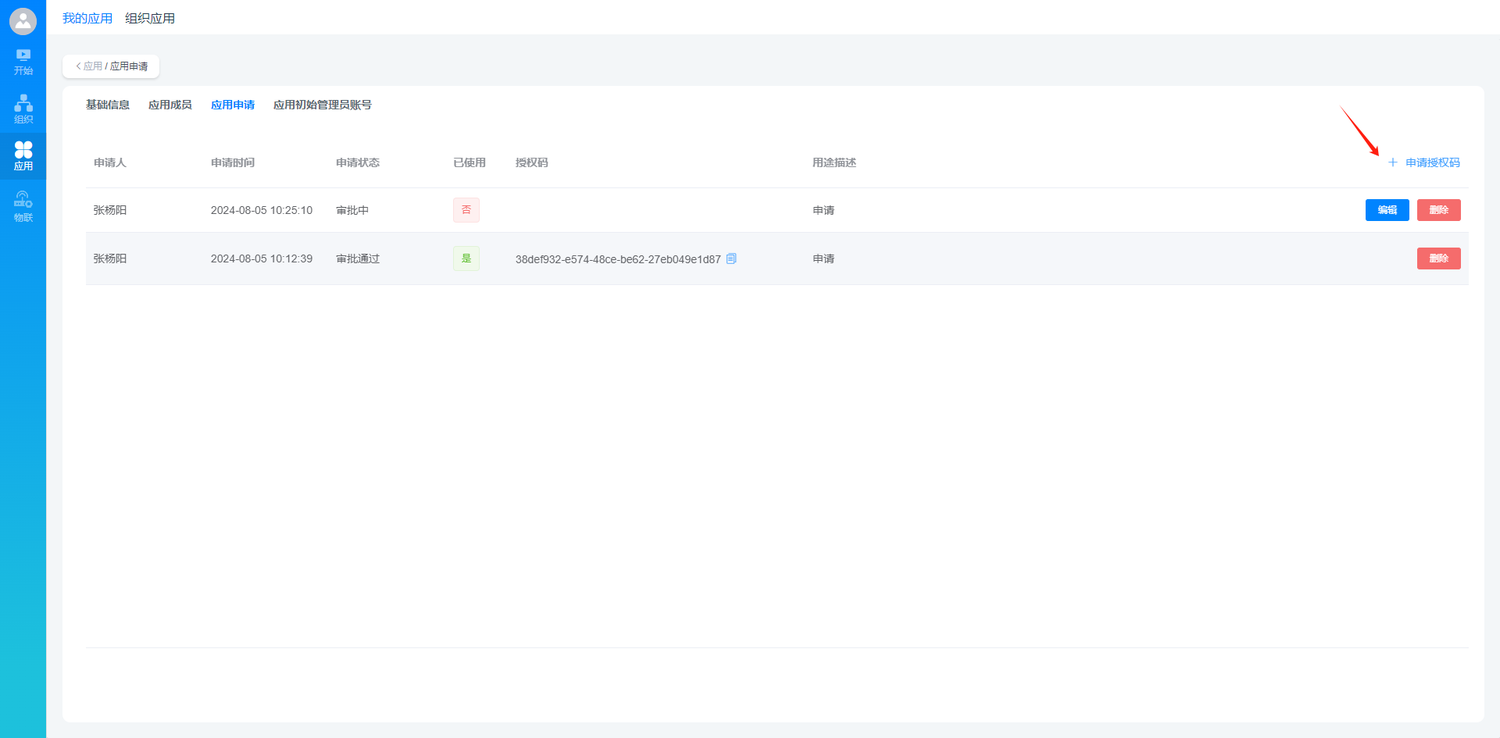Switch to 我的应用 top tab

pyautogui.click(x=87, y=18)
